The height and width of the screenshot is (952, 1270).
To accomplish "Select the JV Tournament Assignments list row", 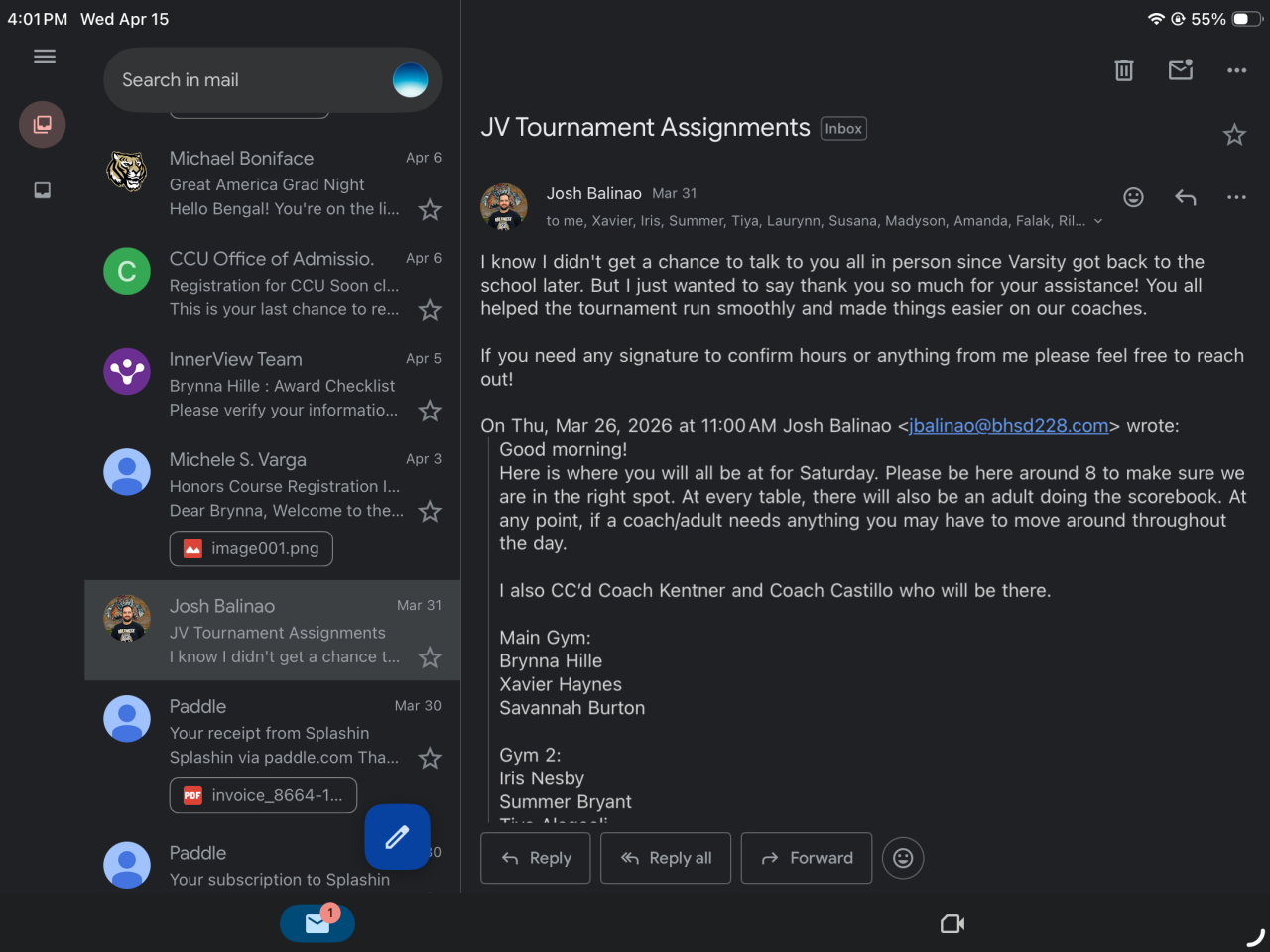I will pos(273,631).
